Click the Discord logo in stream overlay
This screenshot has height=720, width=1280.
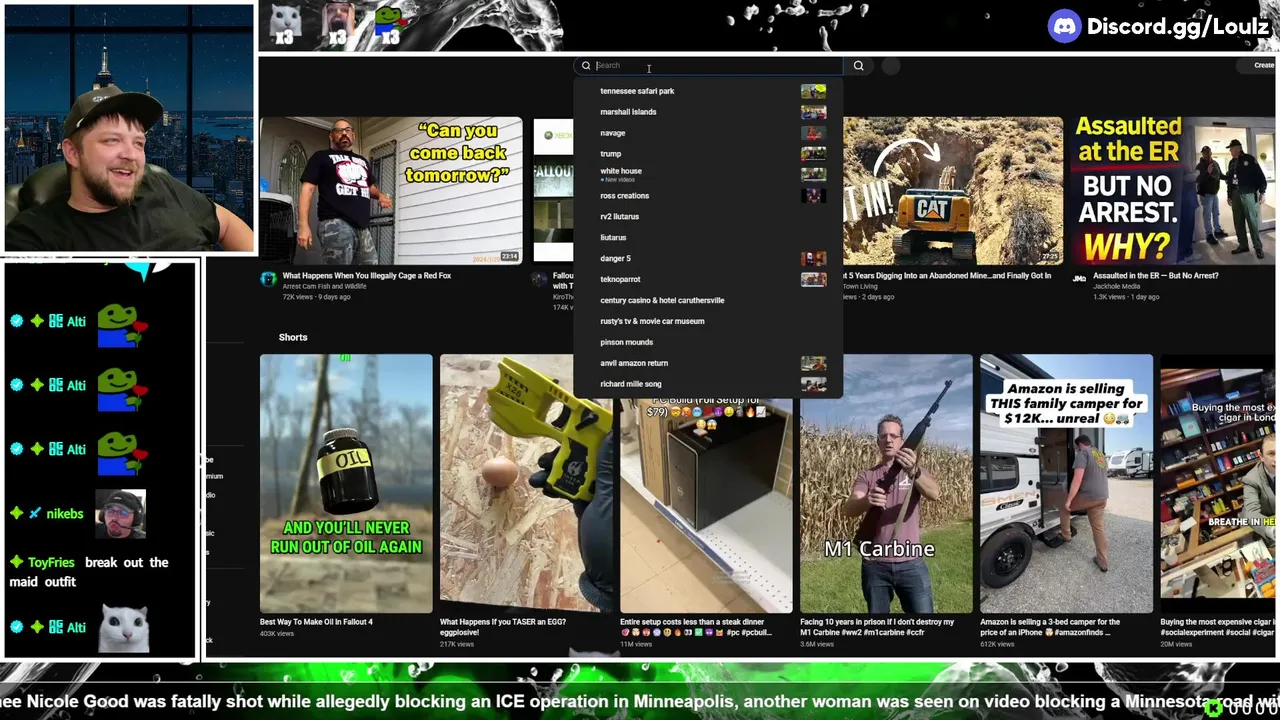coord(1064,26)
